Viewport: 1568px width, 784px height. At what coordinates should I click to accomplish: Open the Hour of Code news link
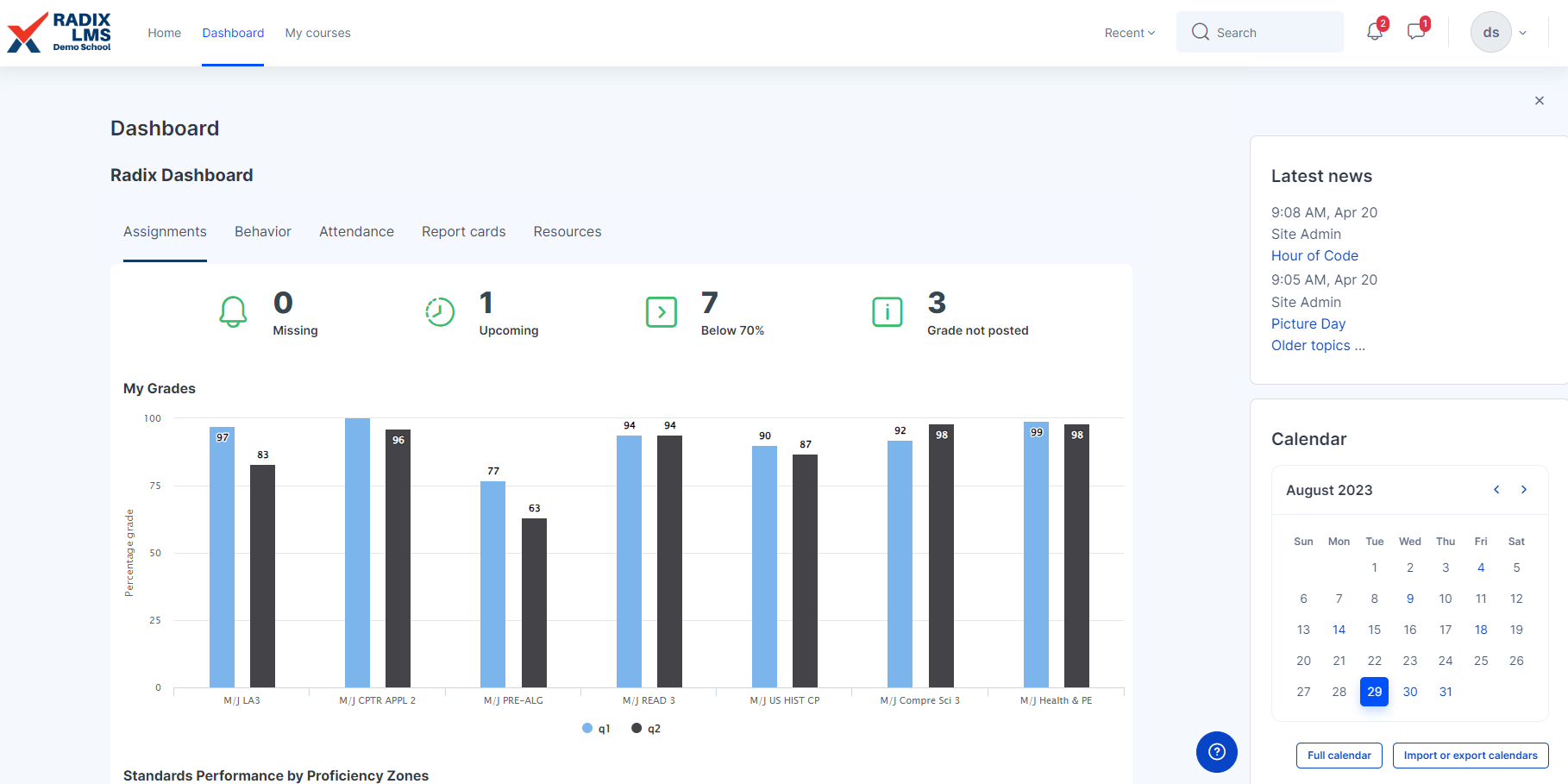tap(1314, 255)
